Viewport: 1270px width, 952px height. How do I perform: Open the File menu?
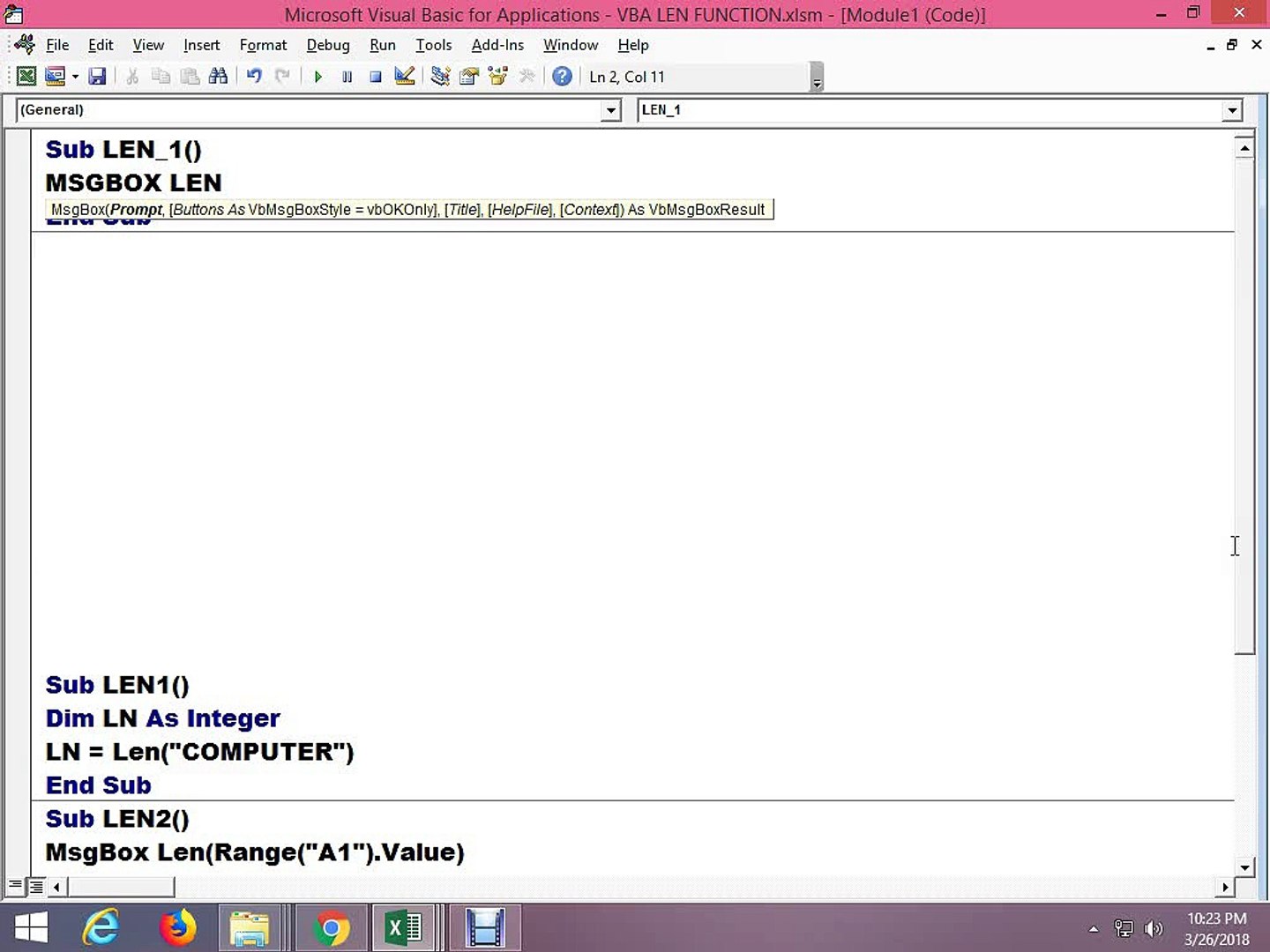click(x=57, y=45)
